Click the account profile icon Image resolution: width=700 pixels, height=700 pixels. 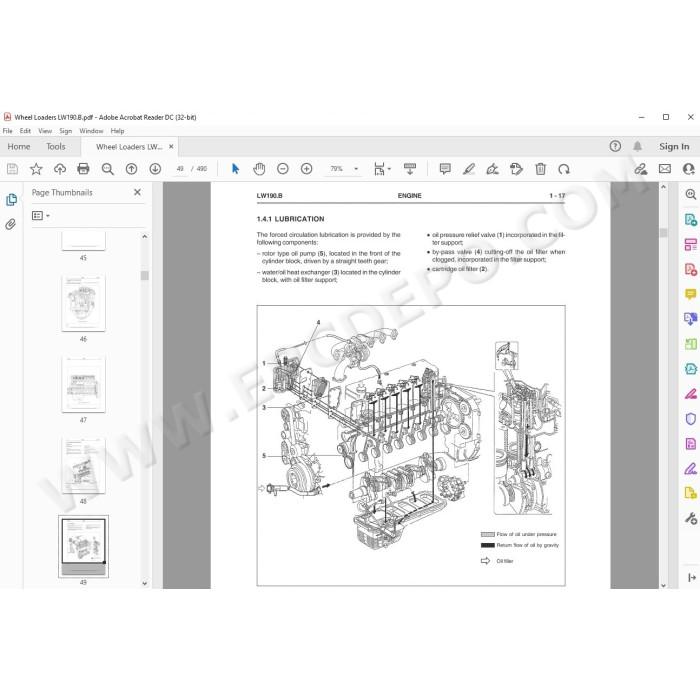689,169
